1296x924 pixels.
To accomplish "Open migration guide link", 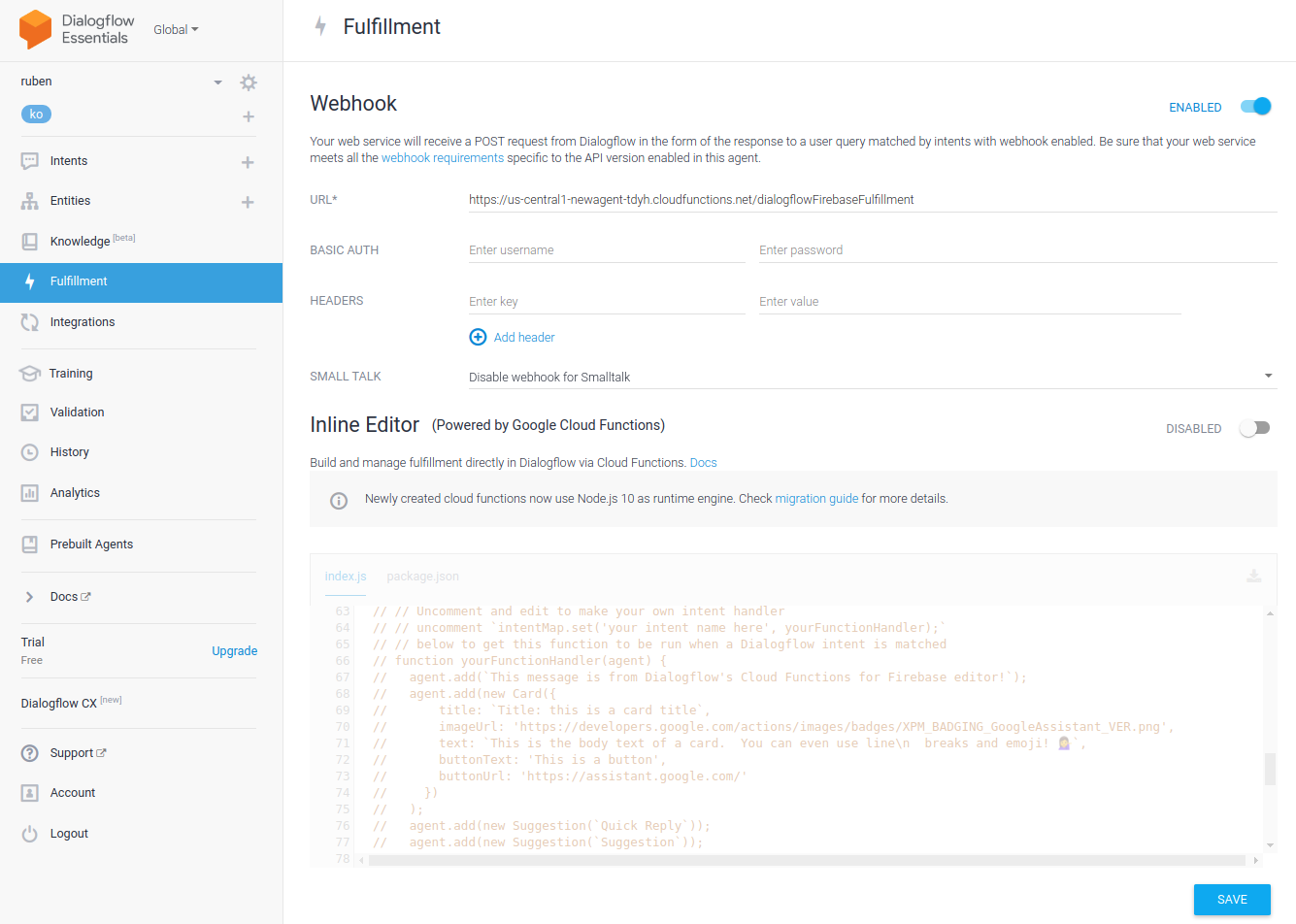I will 816,499.
